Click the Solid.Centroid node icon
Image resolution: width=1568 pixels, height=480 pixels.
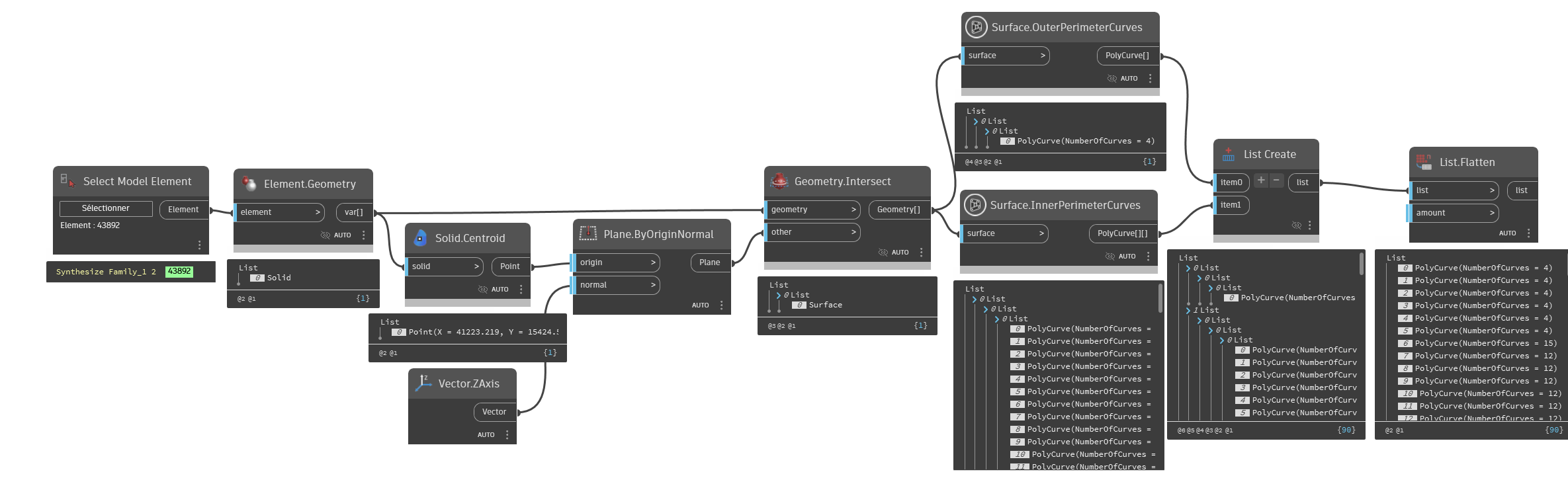pos(420,238)
